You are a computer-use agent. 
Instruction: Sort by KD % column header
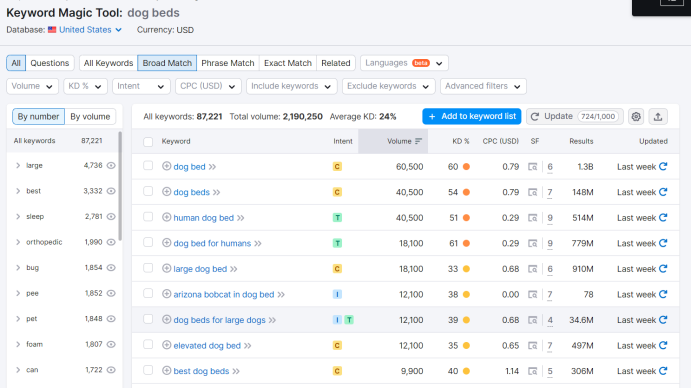click(460, 141)
